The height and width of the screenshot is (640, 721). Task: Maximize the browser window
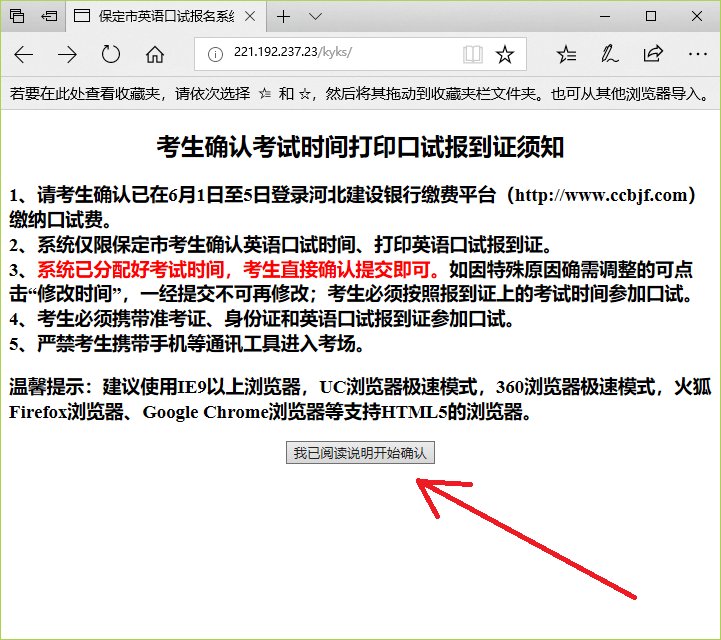point(651,17)
